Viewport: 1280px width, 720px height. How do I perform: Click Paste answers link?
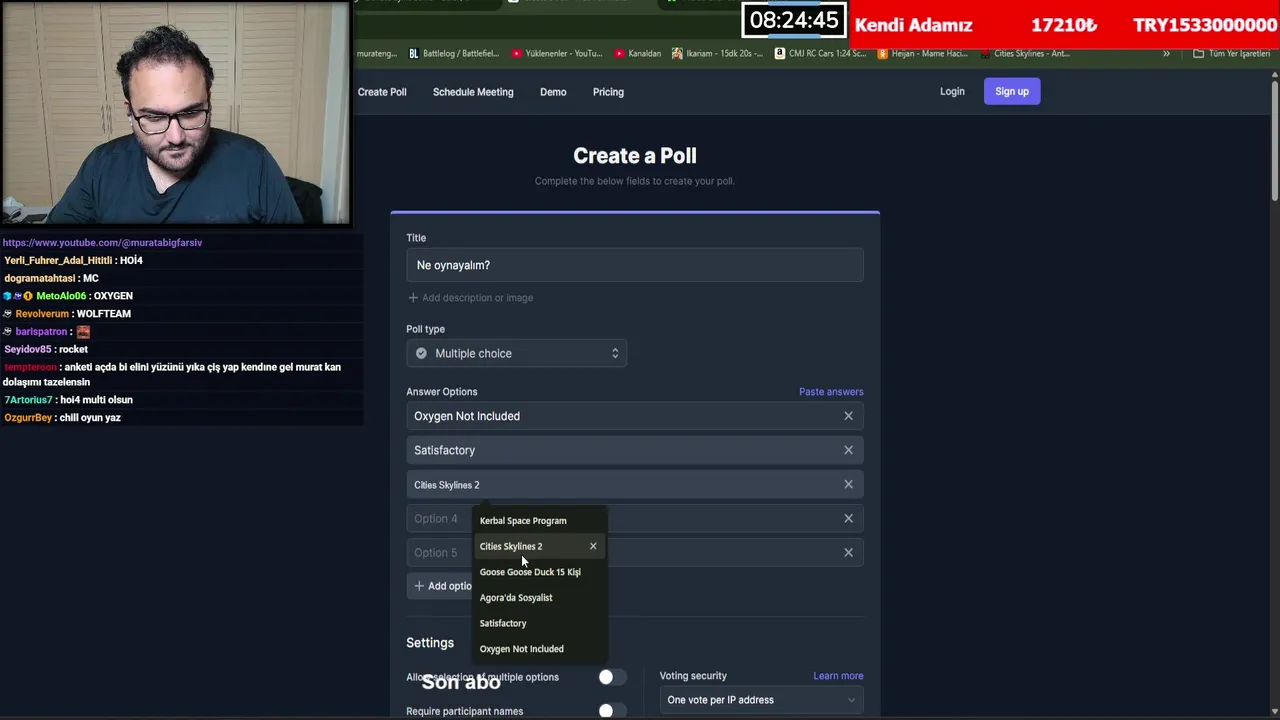[x=831, y=392]
